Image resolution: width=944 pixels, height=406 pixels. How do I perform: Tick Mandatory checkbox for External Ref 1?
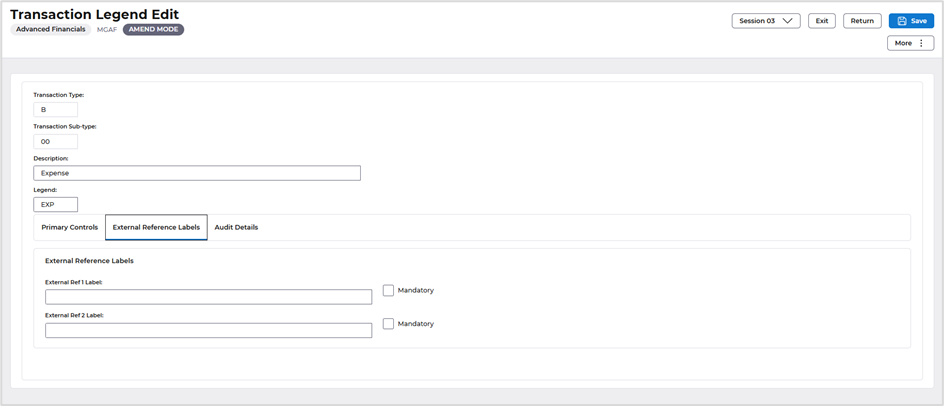(388, 290)
